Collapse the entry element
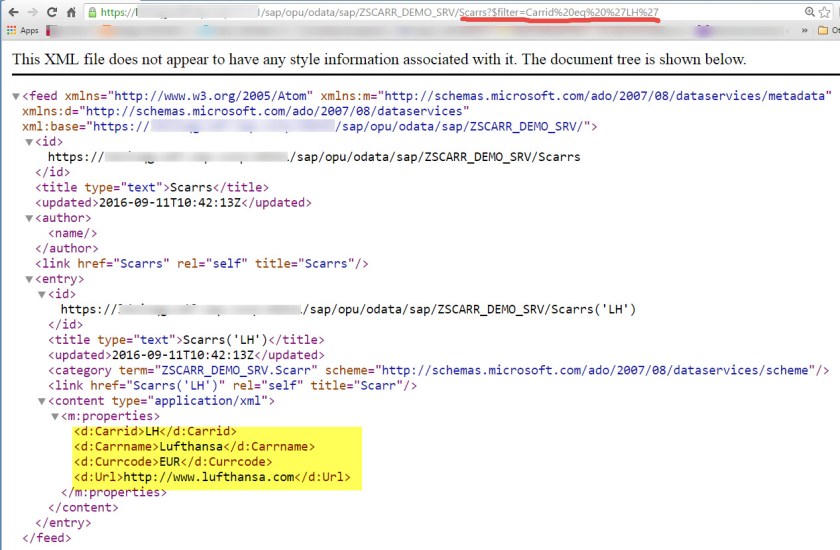The image size is (840, 550). coord(29,280)
